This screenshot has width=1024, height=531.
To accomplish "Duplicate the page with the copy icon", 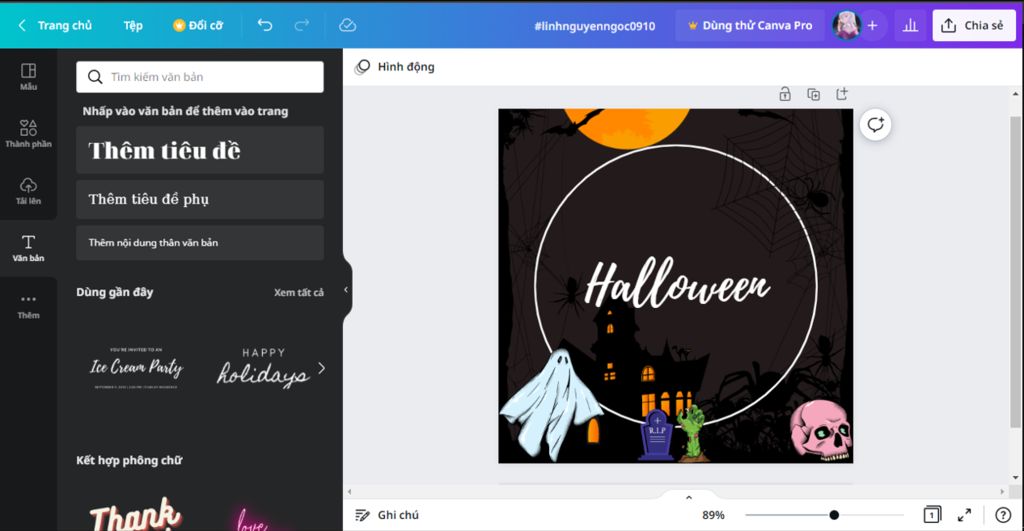I will click(814, 94).
